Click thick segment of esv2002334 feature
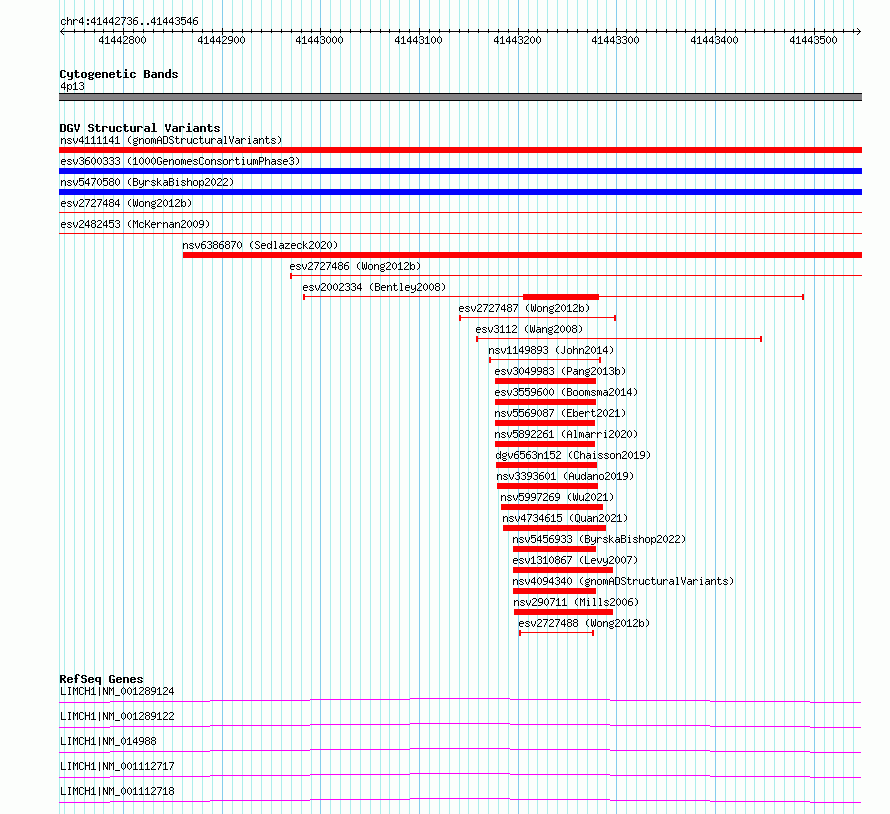Viewport: 890px width, 814px height. (561, 297)
